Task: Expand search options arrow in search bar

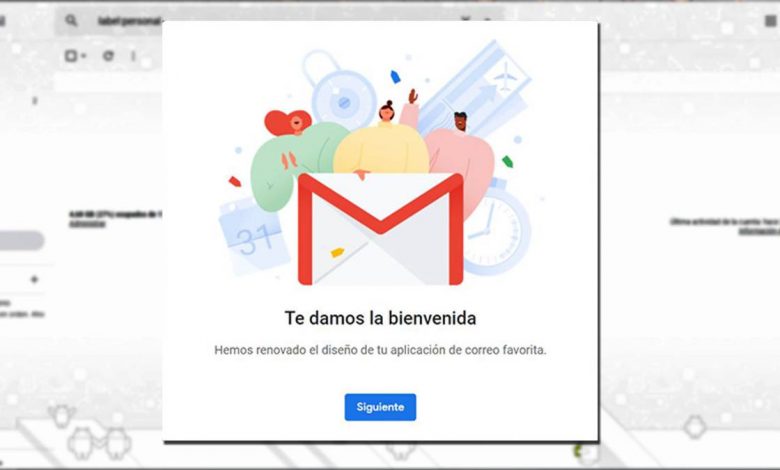Action: click(x=466, y=20)
